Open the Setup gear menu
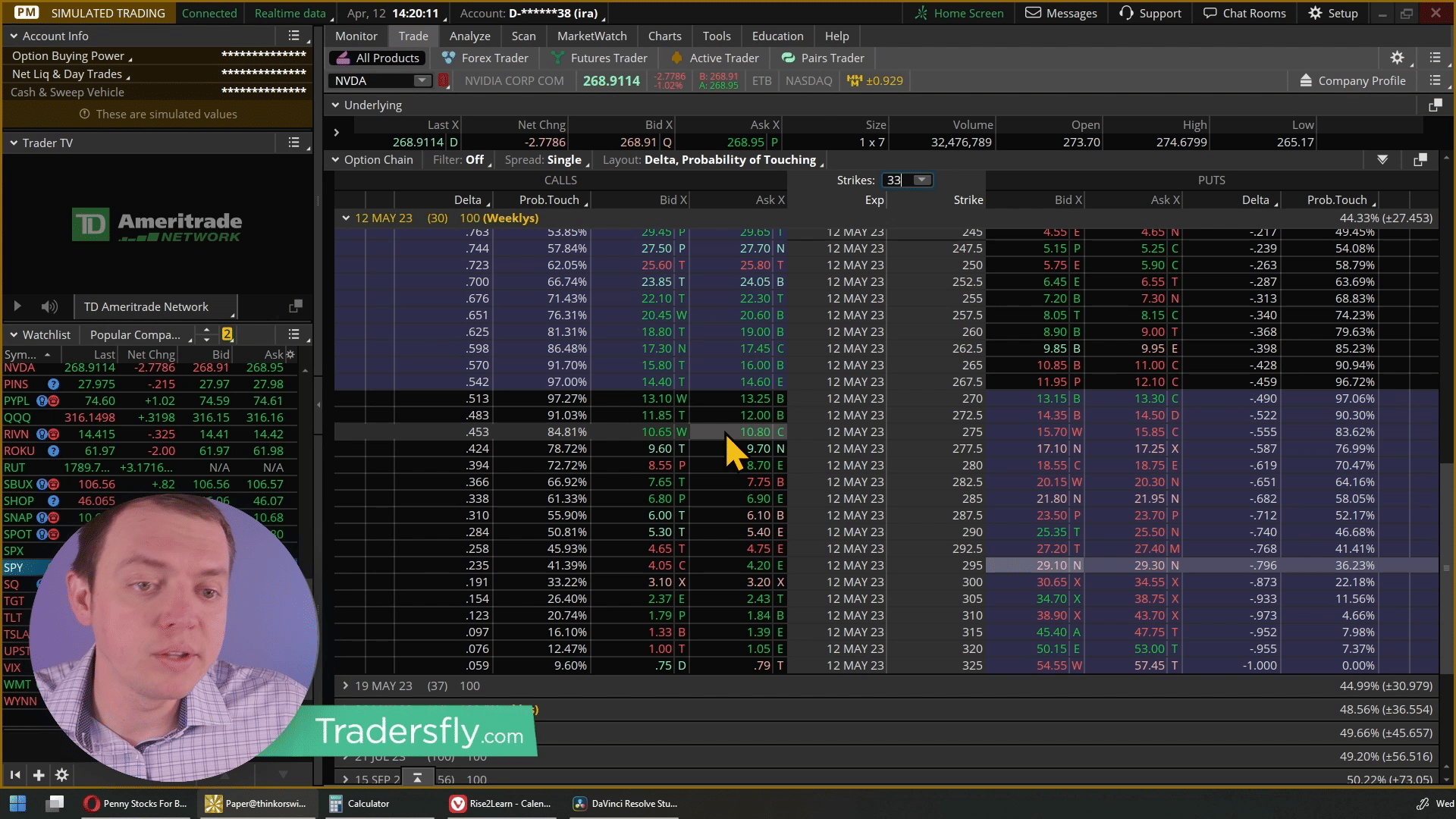This screenshot has width=1456, height=819. pyautogui.click(x=1332, y=13)
